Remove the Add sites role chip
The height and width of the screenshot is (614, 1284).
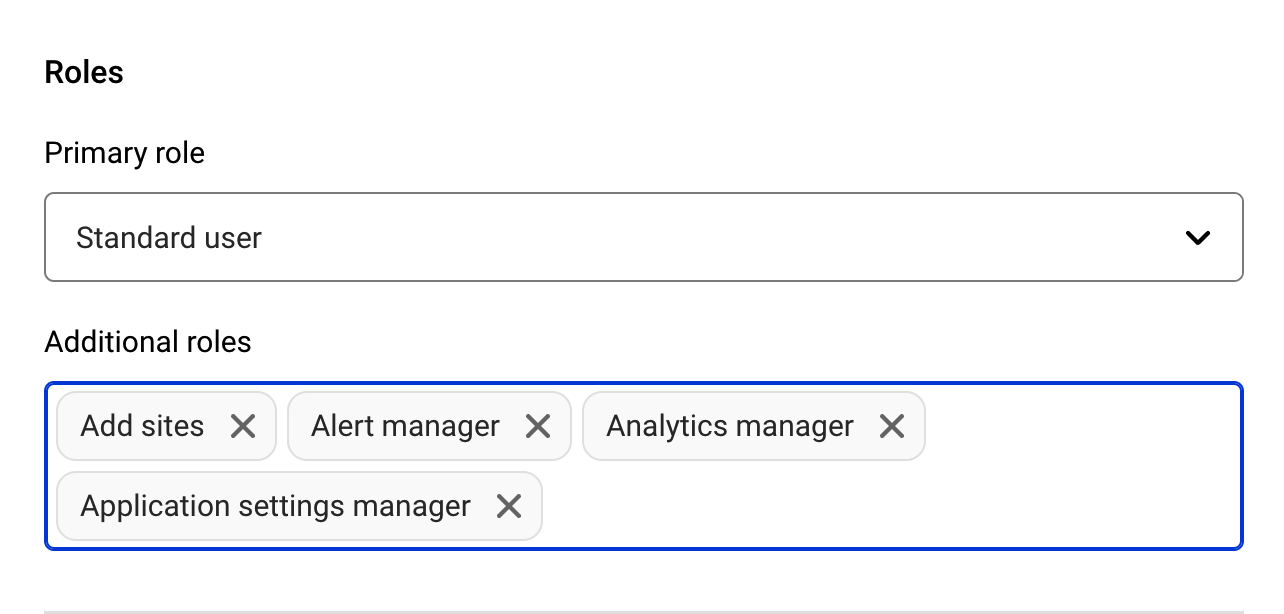point(243,427)
